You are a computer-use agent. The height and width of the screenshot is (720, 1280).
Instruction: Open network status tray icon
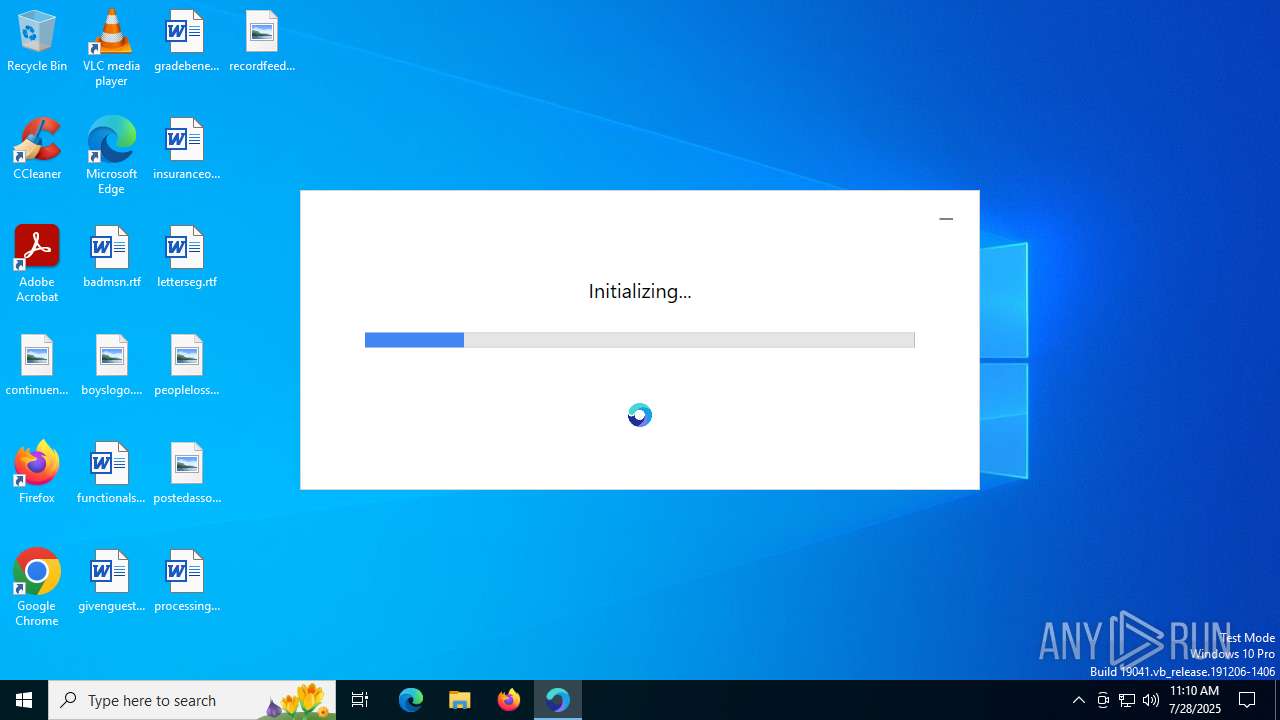pos(1127,700)
